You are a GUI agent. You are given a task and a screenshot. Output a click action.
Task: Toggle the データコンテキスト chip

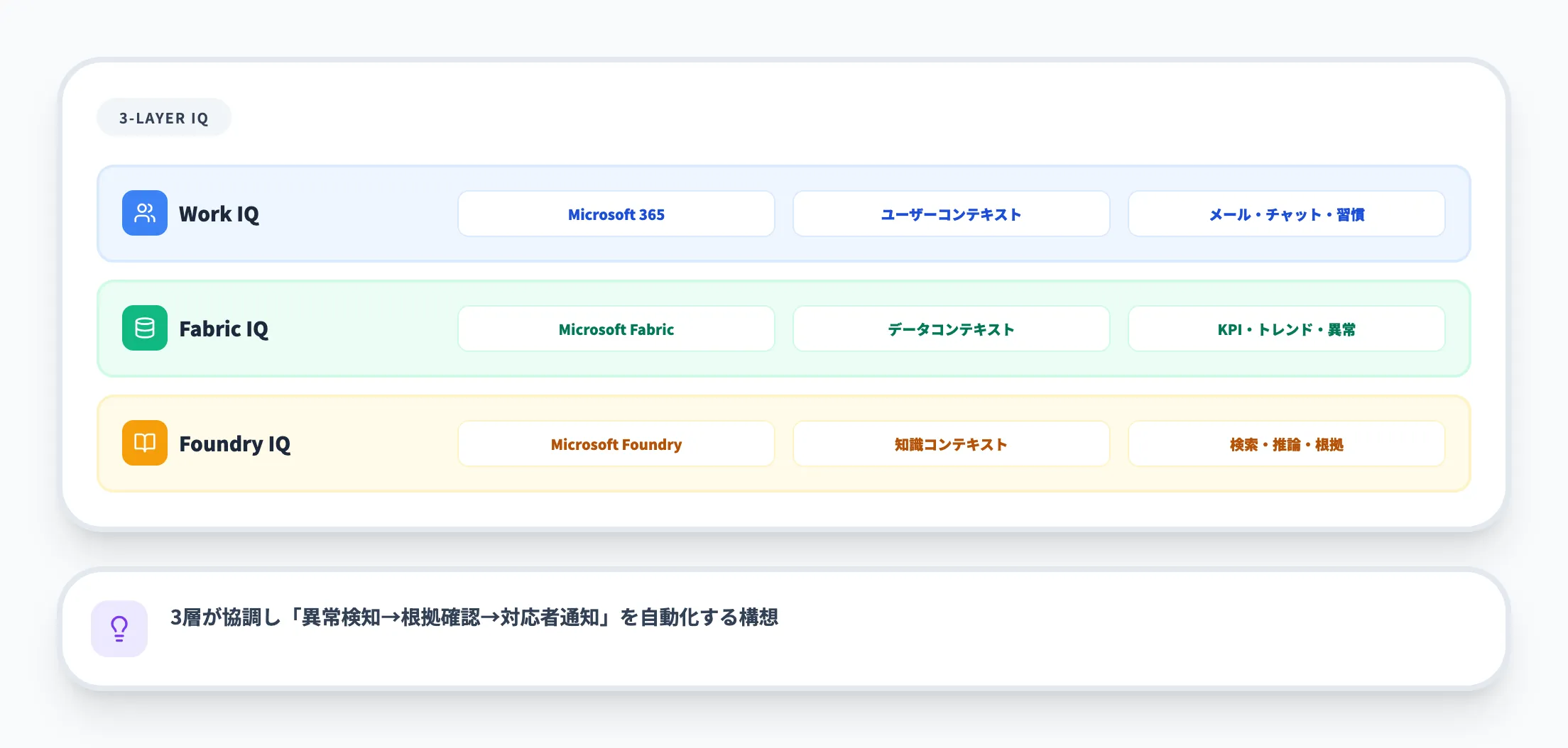pyautogui.click(x=951, y=329)
